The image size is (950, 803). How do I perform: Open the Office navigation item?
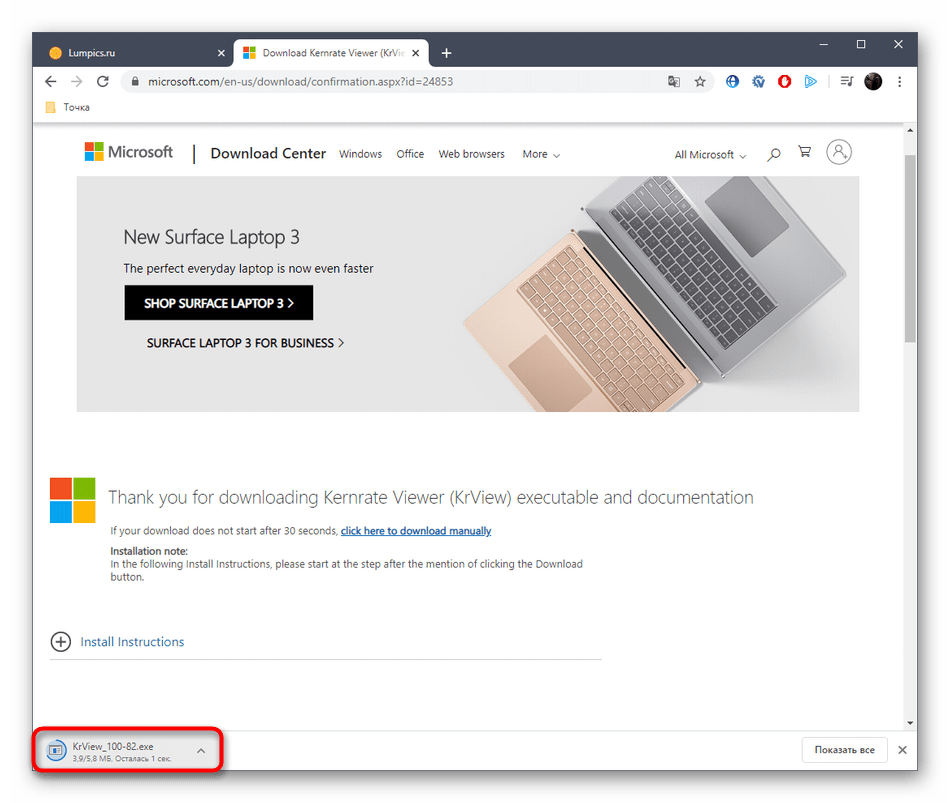410,154
